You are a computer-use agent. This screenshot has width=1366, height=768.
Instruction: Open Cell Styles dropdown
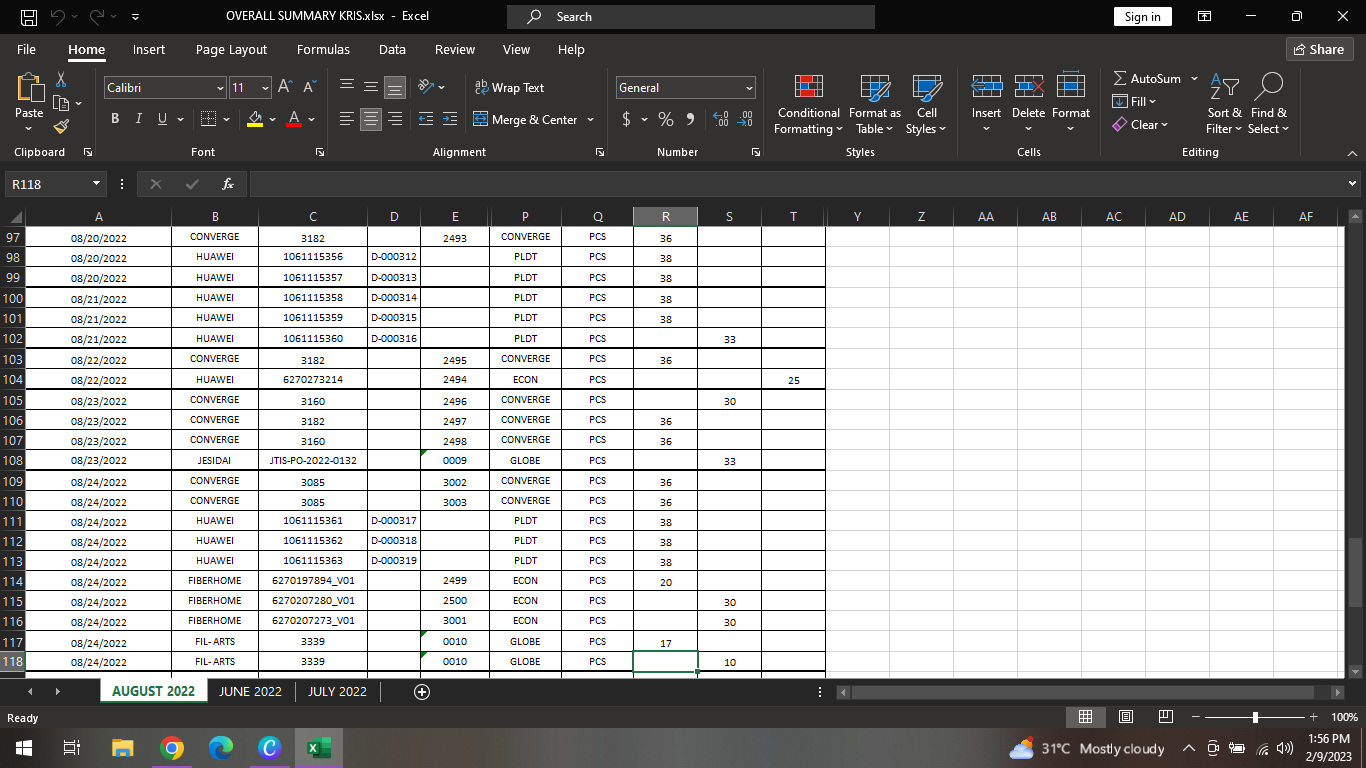tap(927, 104)
